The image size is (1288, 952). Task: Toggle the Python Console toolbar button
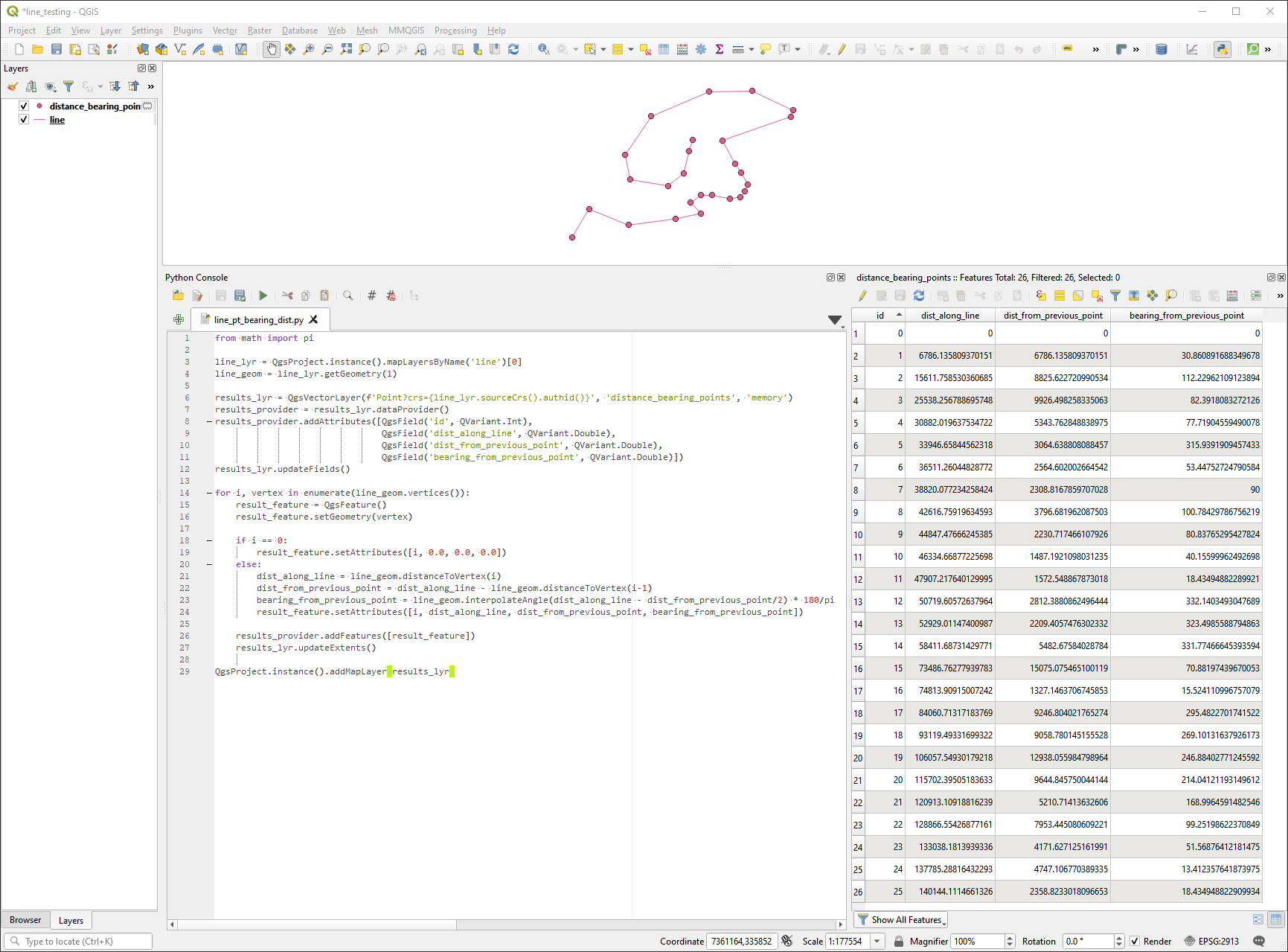coord(1223,49)
